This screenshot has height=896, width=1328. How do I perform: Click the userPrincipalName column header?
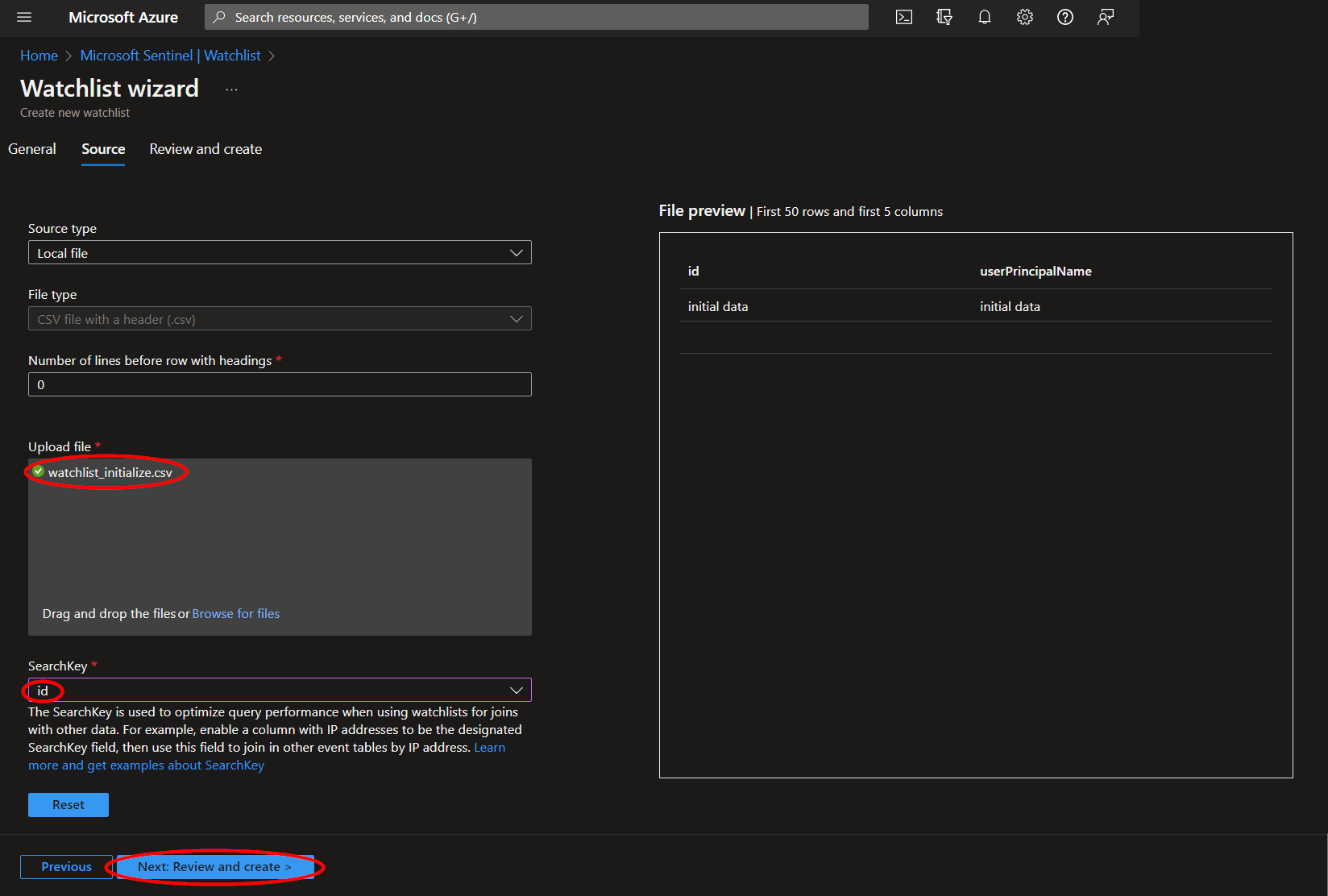[1035, 271]
